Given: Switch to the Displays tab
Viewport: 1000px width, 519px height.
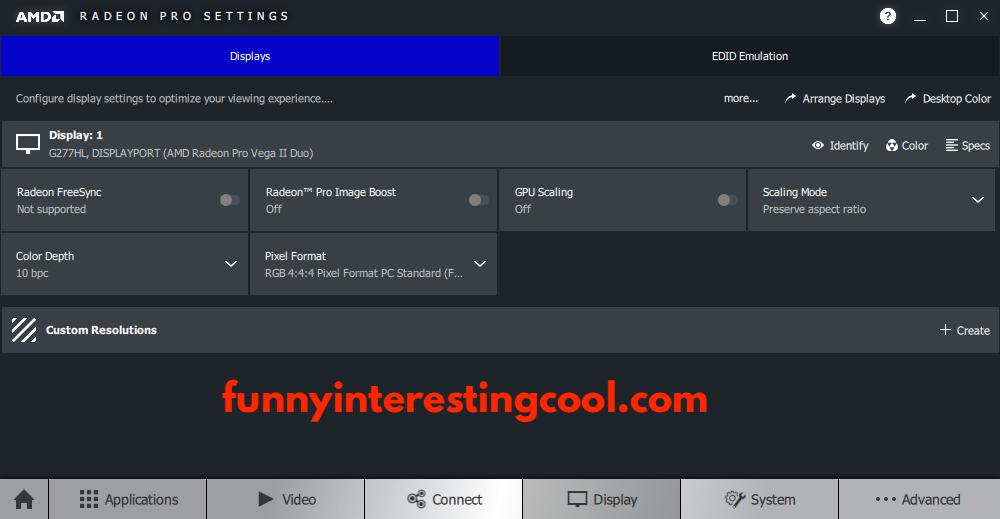Looking at the screenshot, I should pos(250,56).
